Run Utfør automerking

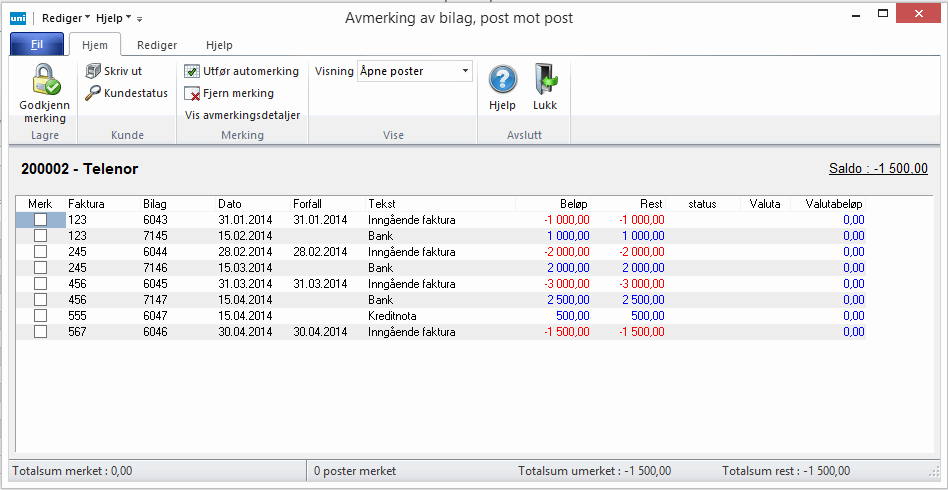tap(241, 71)
